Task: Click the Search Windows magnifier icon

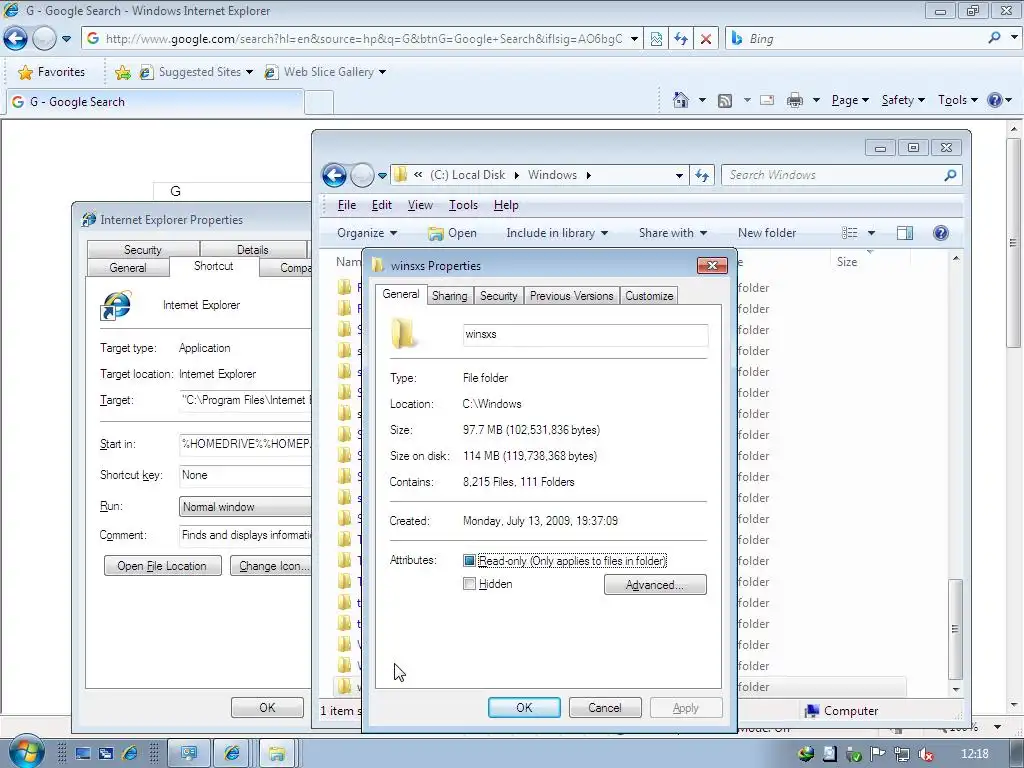Action: (950, 175)
